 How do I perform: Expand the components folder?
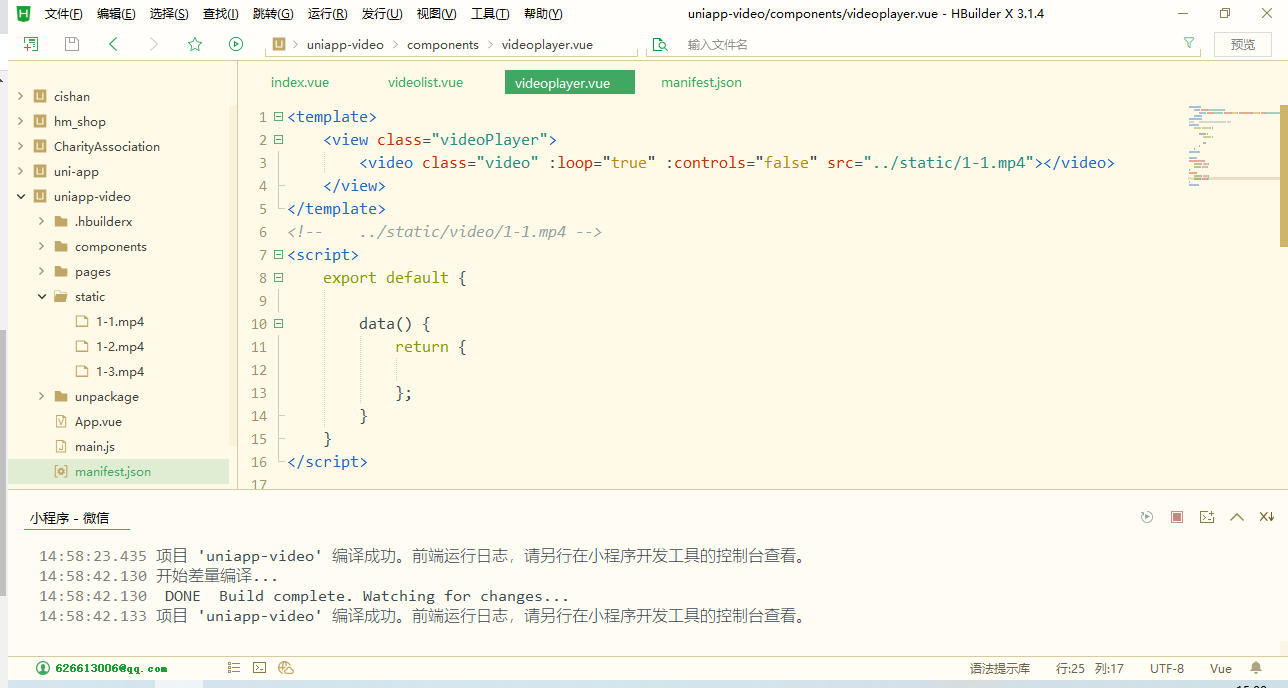41,247
